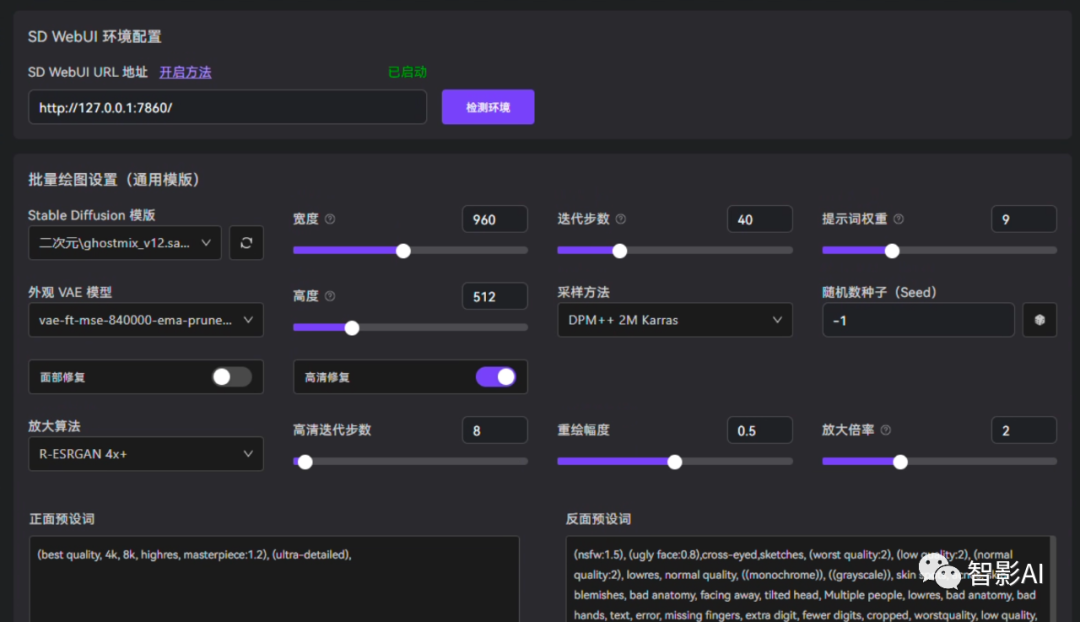Screen dimensions: 1080x622
Task: Click the 高清迭代步数 value field showing 8
Action: coord(495,430)
